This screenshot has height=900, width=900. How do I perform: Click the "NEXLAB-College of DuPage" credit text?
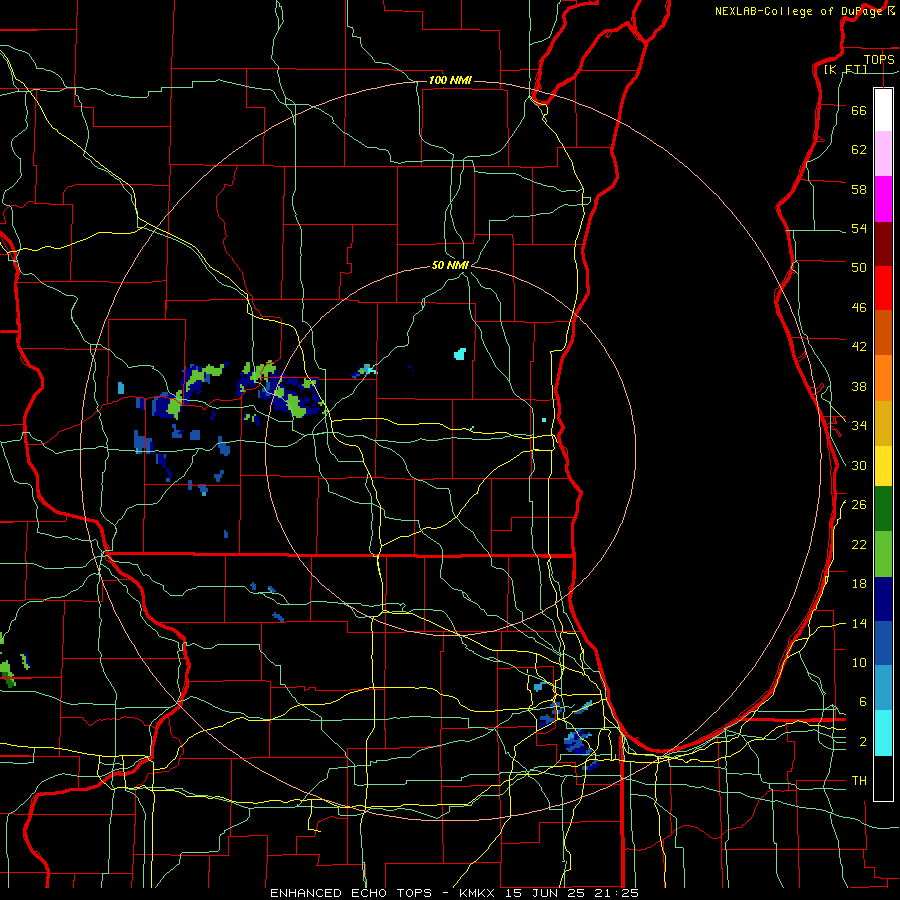[x=799, y=11]
